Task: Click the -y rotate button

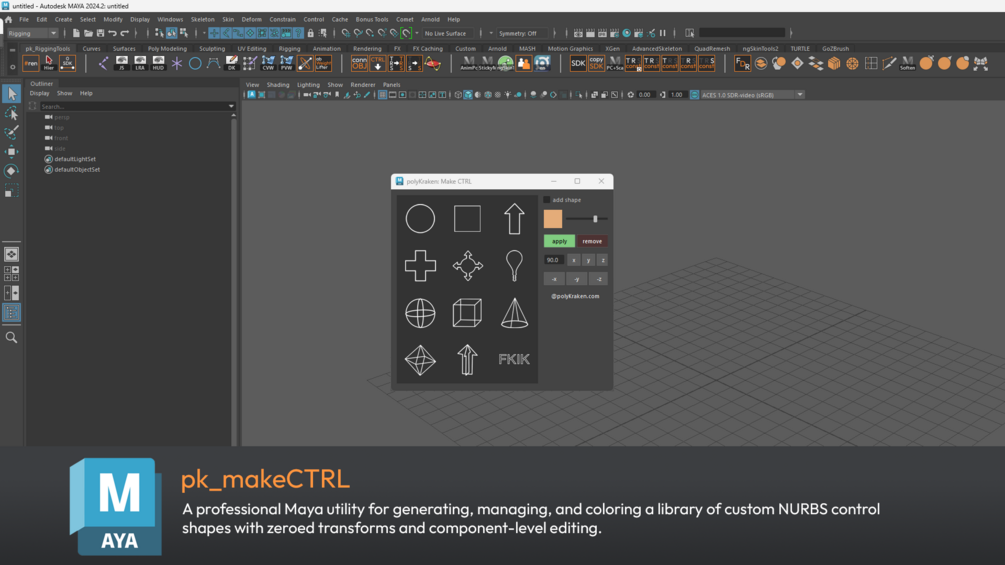Action: click(x=577, y=279)
